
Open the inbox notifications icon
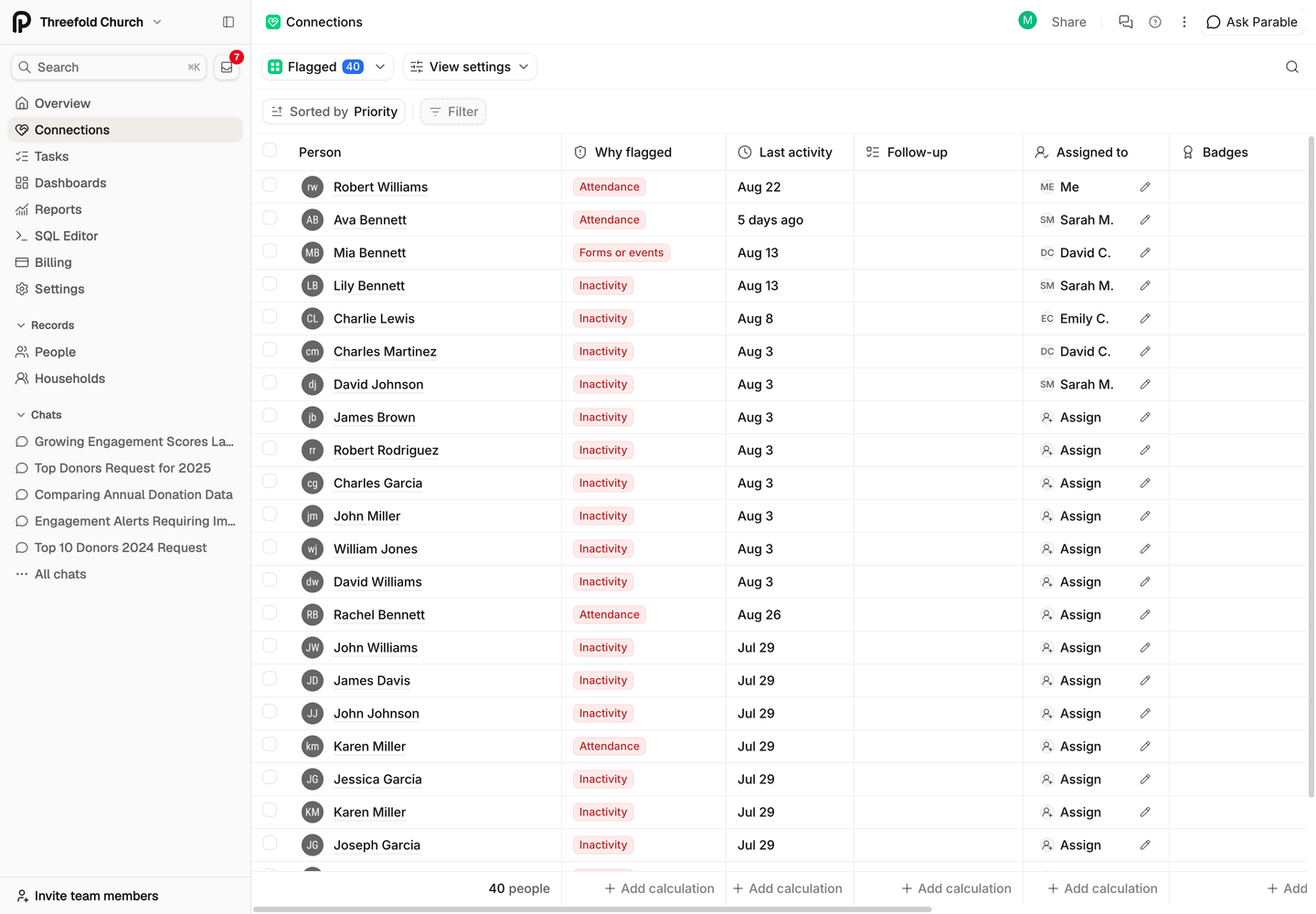(x=227, y=67)
